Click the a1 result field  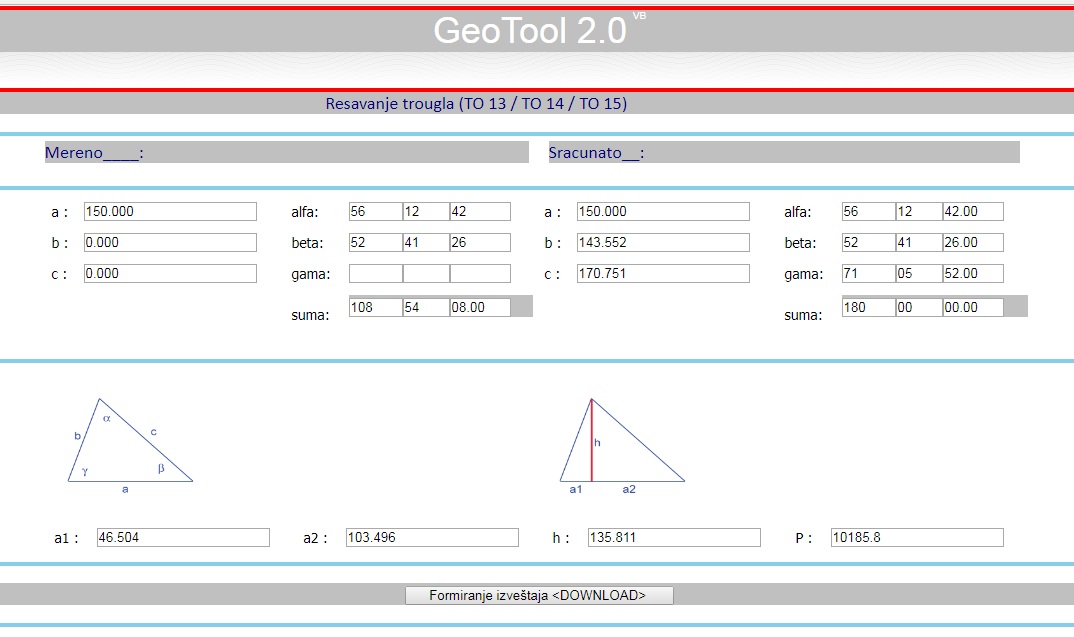click(x=182, y=538)
